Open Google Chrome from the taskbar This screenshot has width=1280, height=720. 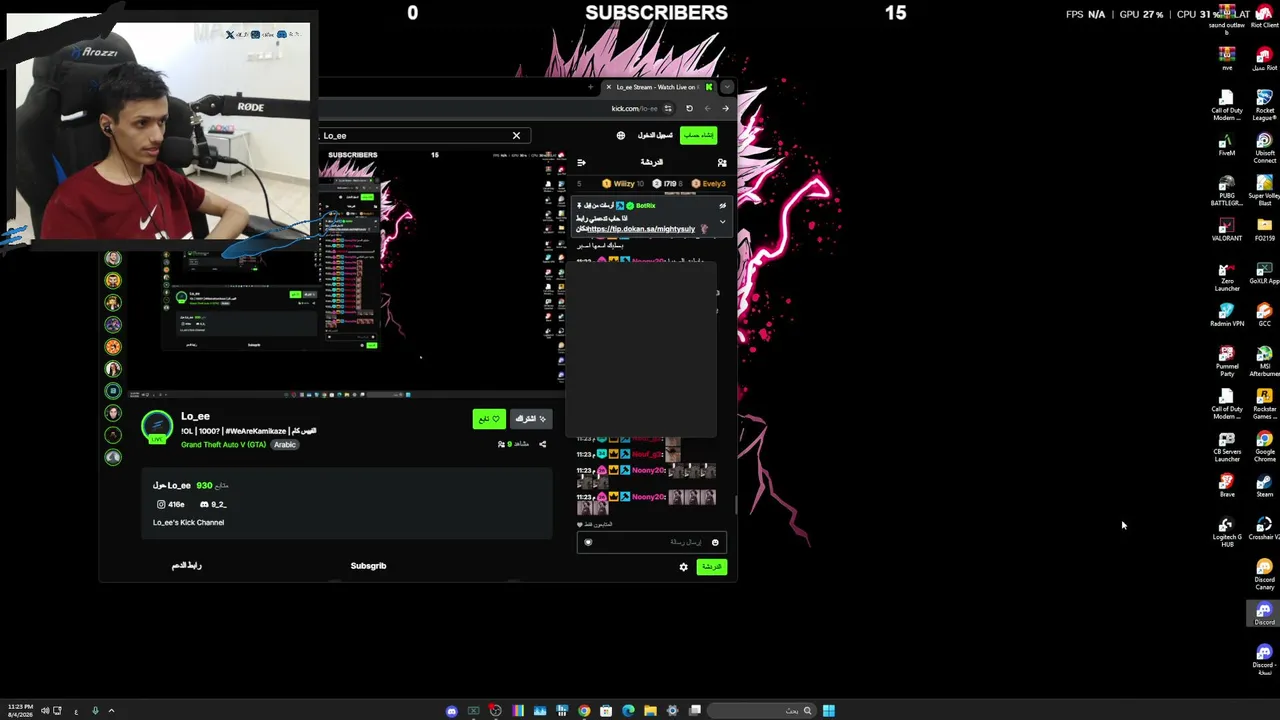(x=584, y=711)
